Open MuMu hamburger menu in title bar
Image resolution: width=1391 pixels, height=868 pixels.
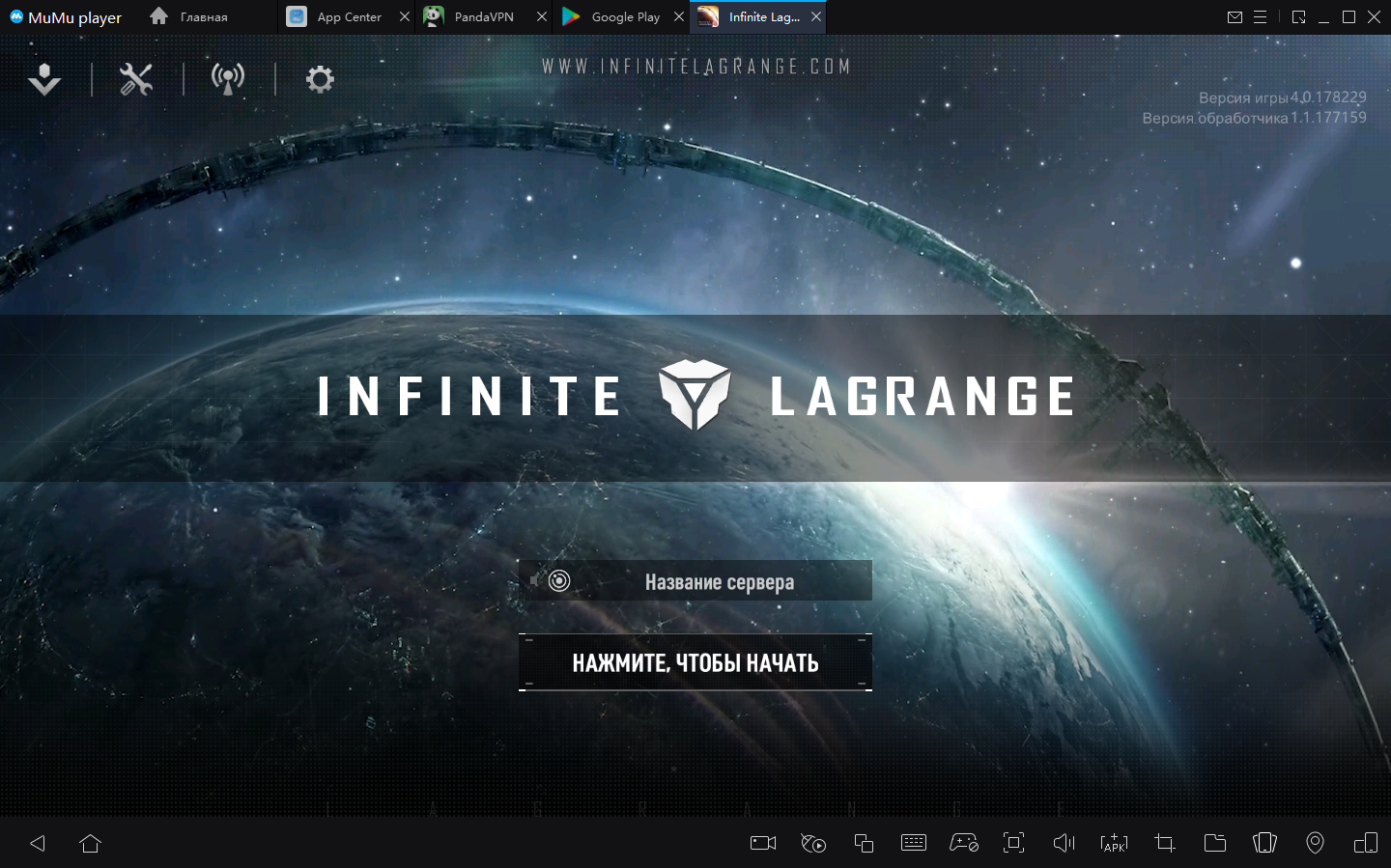tap(1260, 17)
